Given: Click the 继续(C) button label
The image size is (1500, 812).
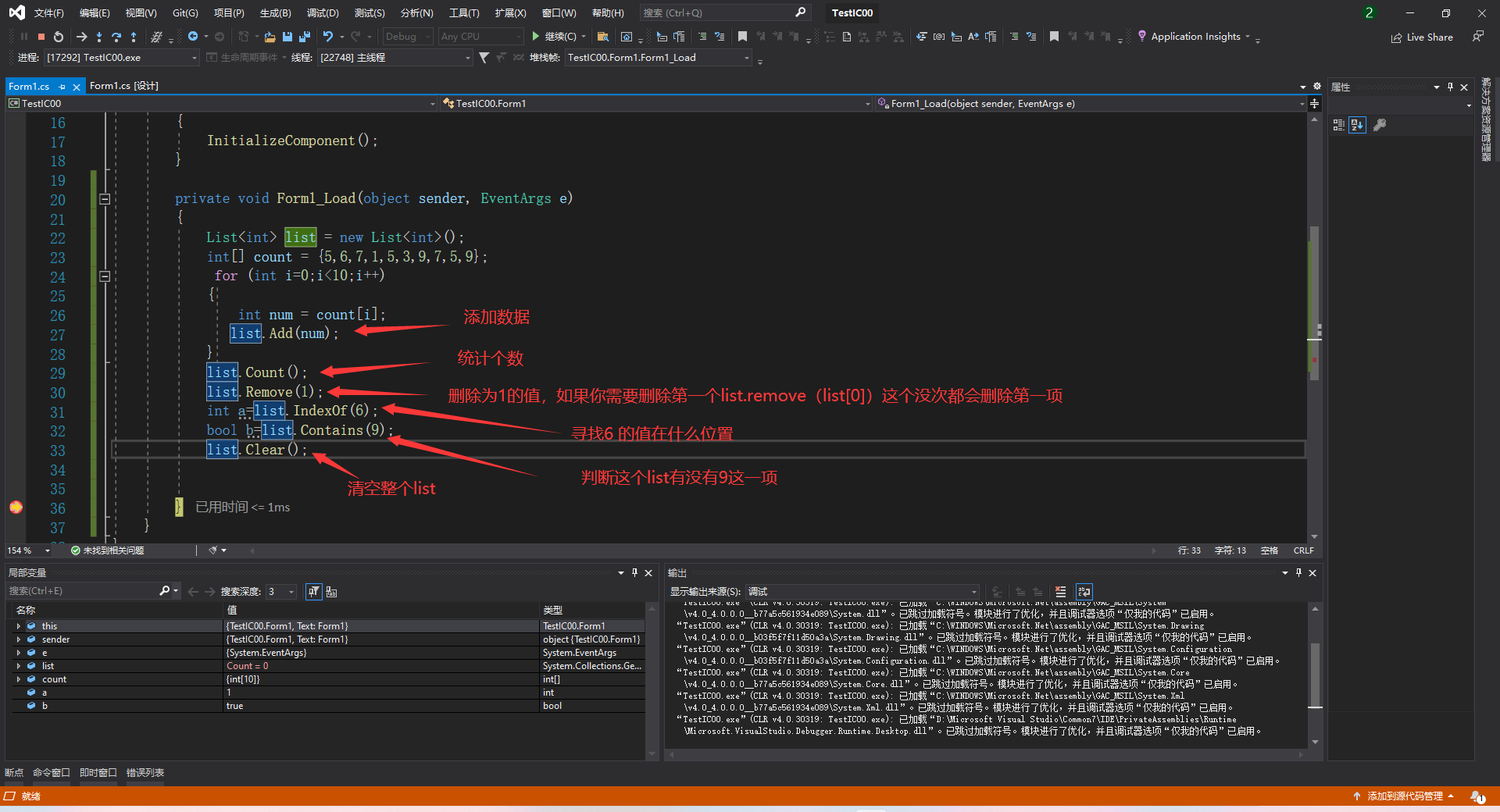Looking at the screenshot, I should click(560, 37).
